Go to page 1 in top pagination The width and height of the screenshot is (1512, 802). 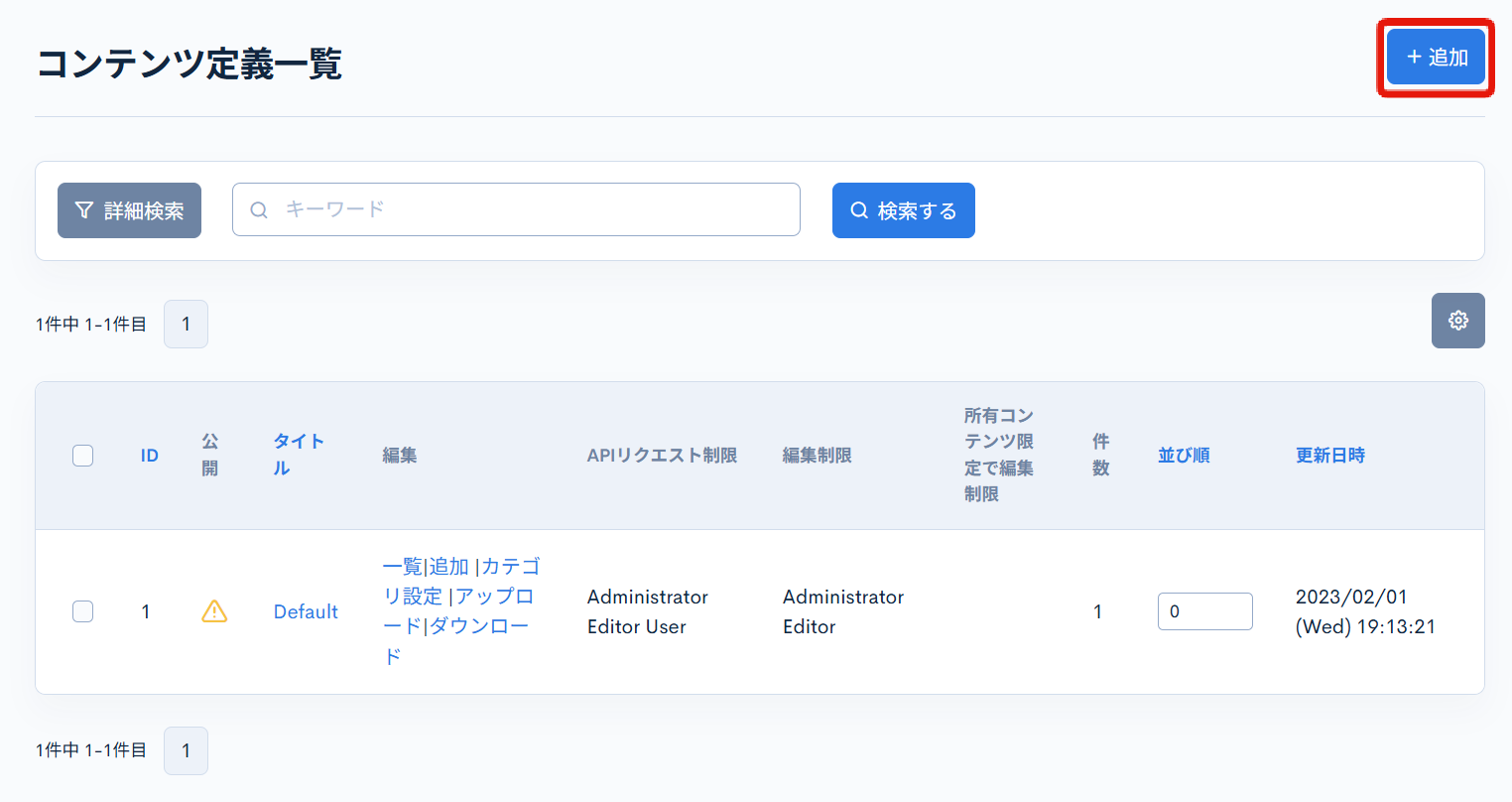click(186, 324)
